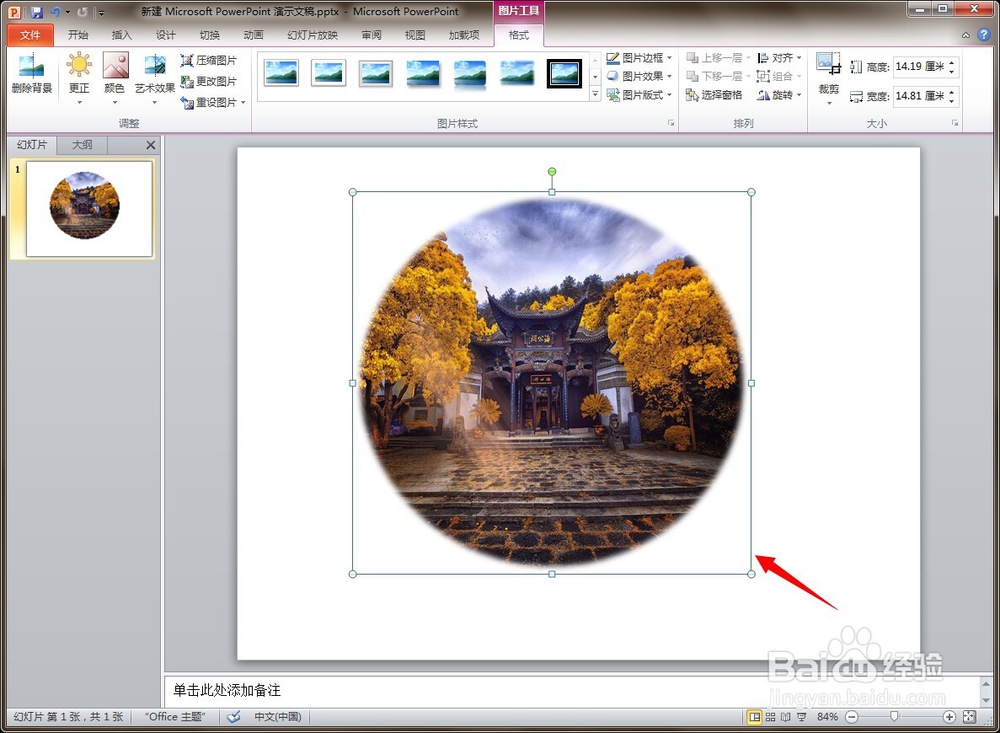Open the 对齐 align dropdown

pos(779,58)
